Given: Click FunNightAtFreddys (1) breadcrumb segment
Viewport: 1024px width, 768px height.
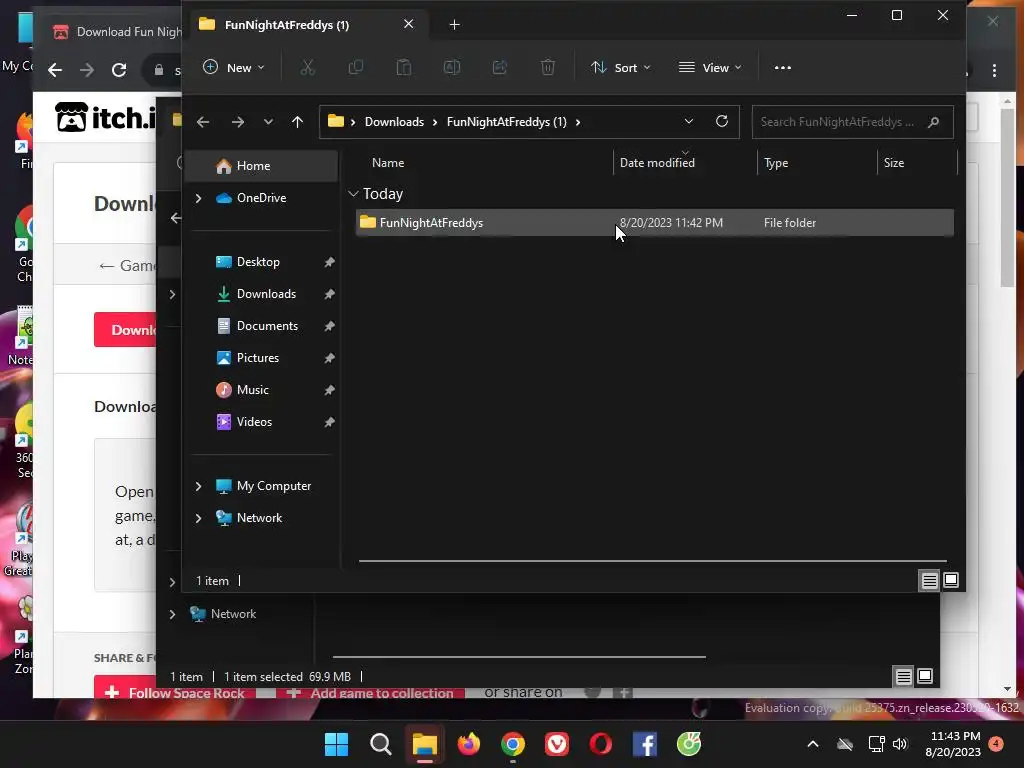Looking at the screenshot, I should click(506, 122).
